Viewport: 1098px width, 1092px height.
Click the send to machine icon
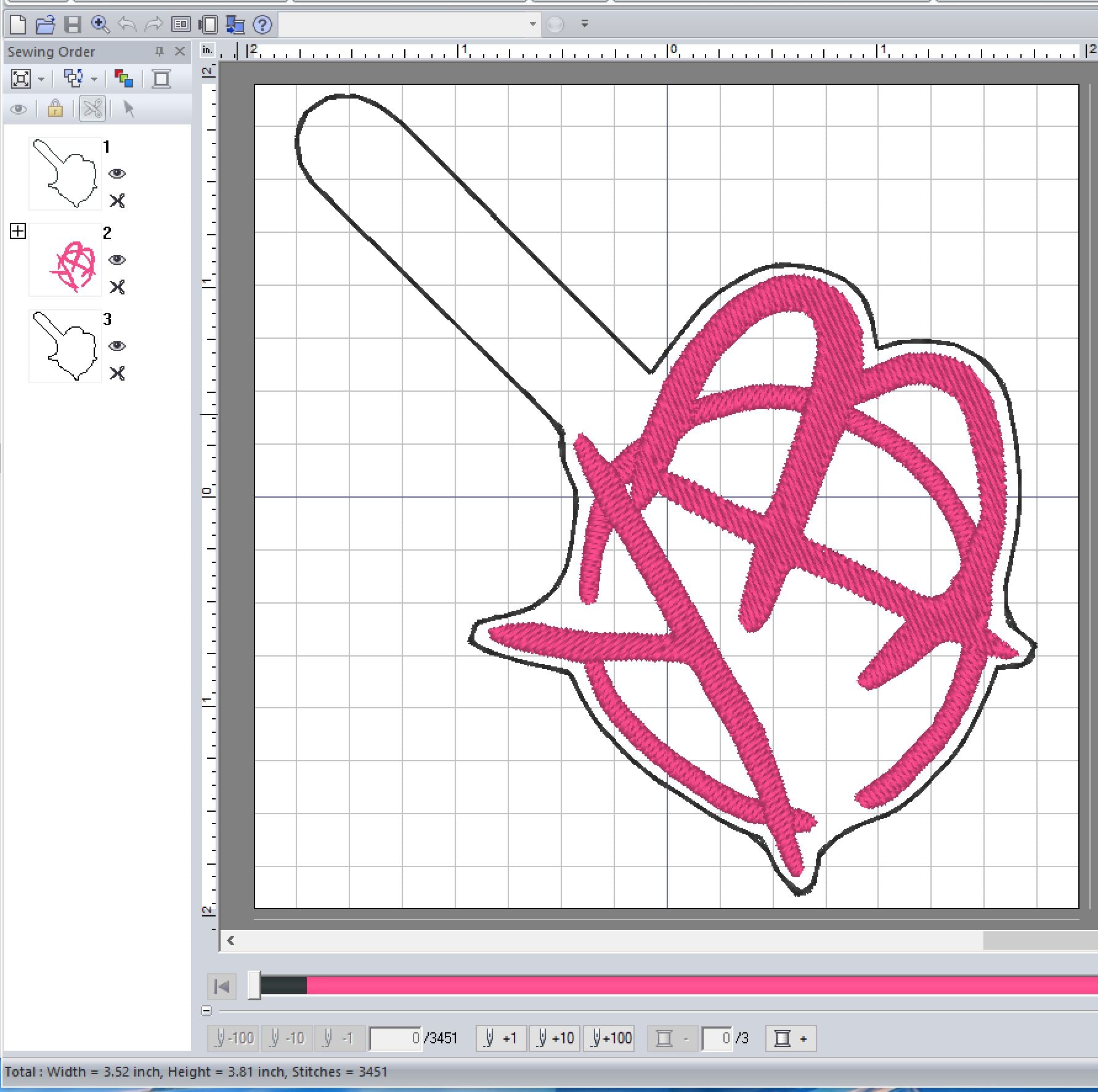(x=235, y=25)
